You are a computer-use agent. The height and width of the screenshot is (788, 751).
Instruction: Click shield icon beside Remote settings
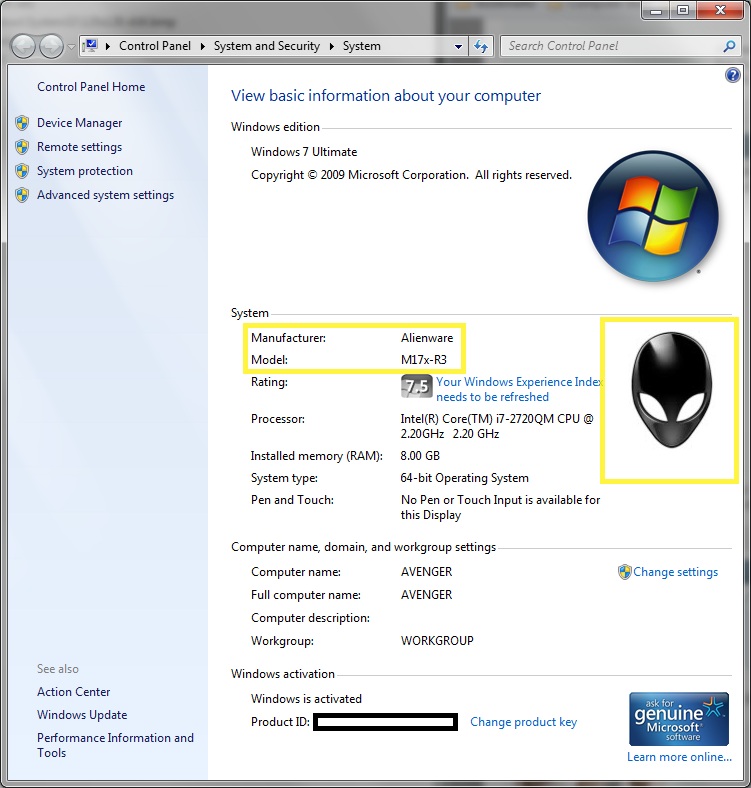[22, 147]
